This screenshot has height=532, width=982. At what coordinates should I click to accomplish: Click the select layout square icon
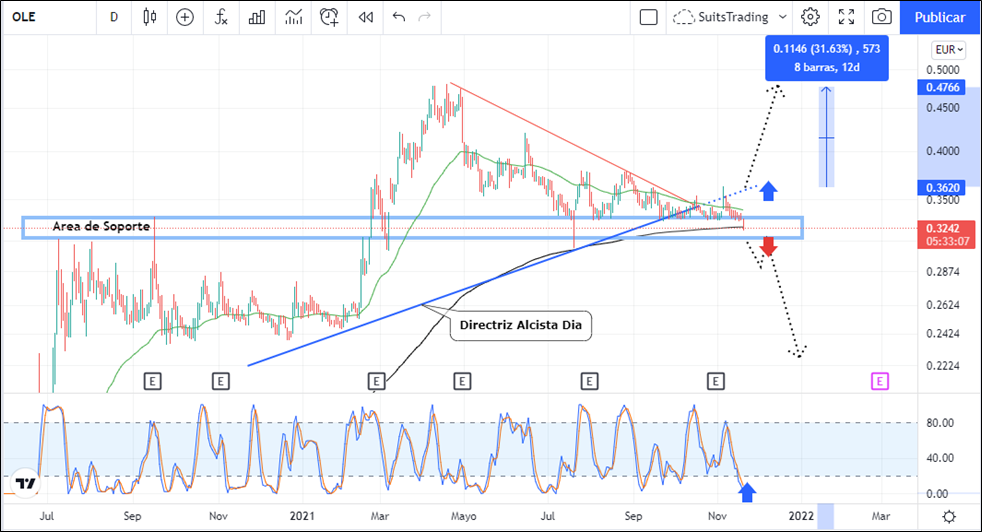click(x=648, y=17)
